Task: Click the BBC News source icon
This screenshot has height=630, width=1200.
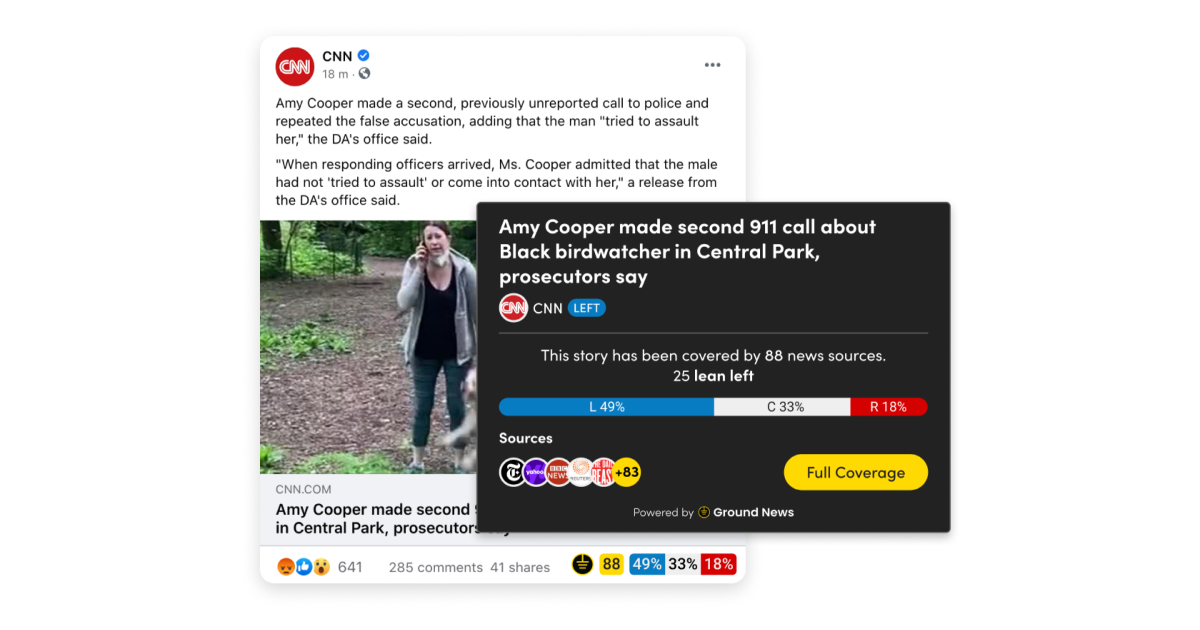Action: coord(558,473)
